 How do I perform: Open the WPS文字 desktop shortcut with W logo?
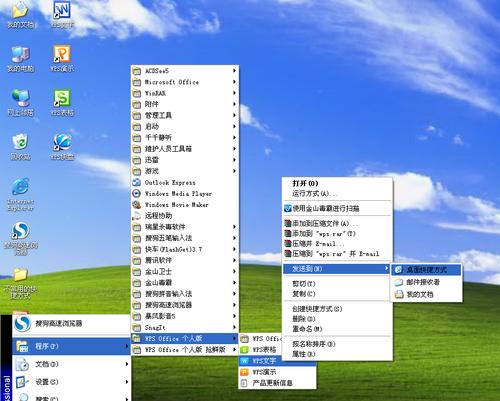(x=62, y=14)
